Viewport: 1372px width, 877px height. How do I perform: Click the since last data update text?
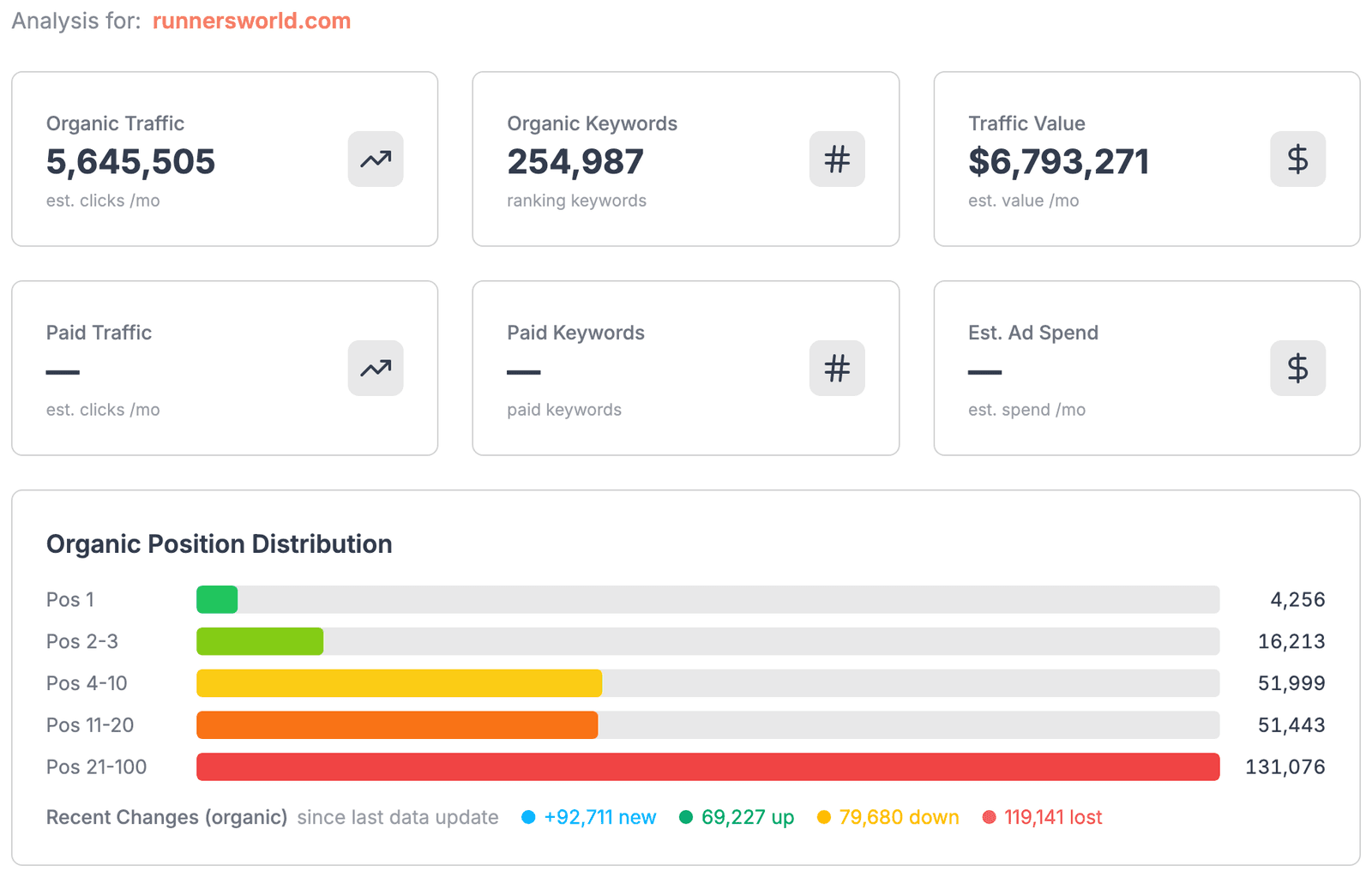click(x=398, y=817)
